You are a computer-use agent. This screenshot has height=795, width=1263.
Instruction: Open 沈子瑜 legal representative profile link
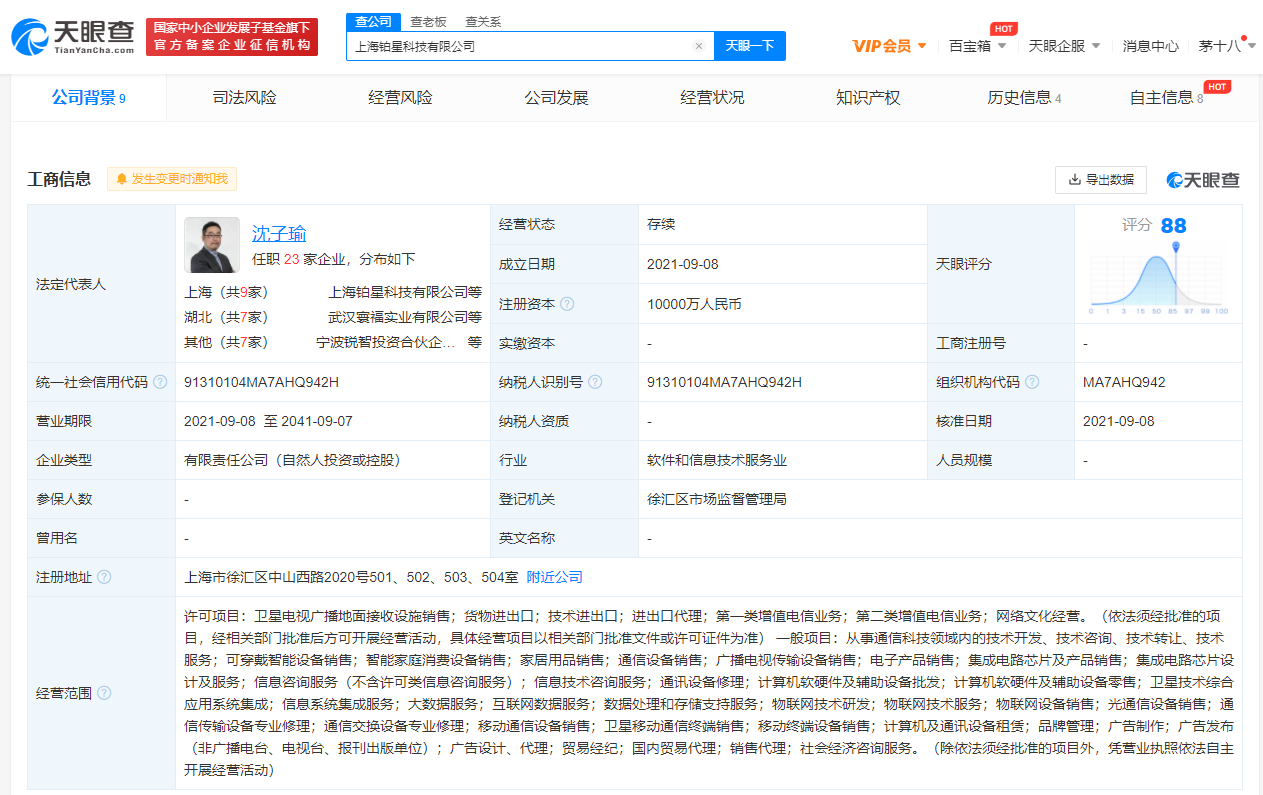[279, 234]
